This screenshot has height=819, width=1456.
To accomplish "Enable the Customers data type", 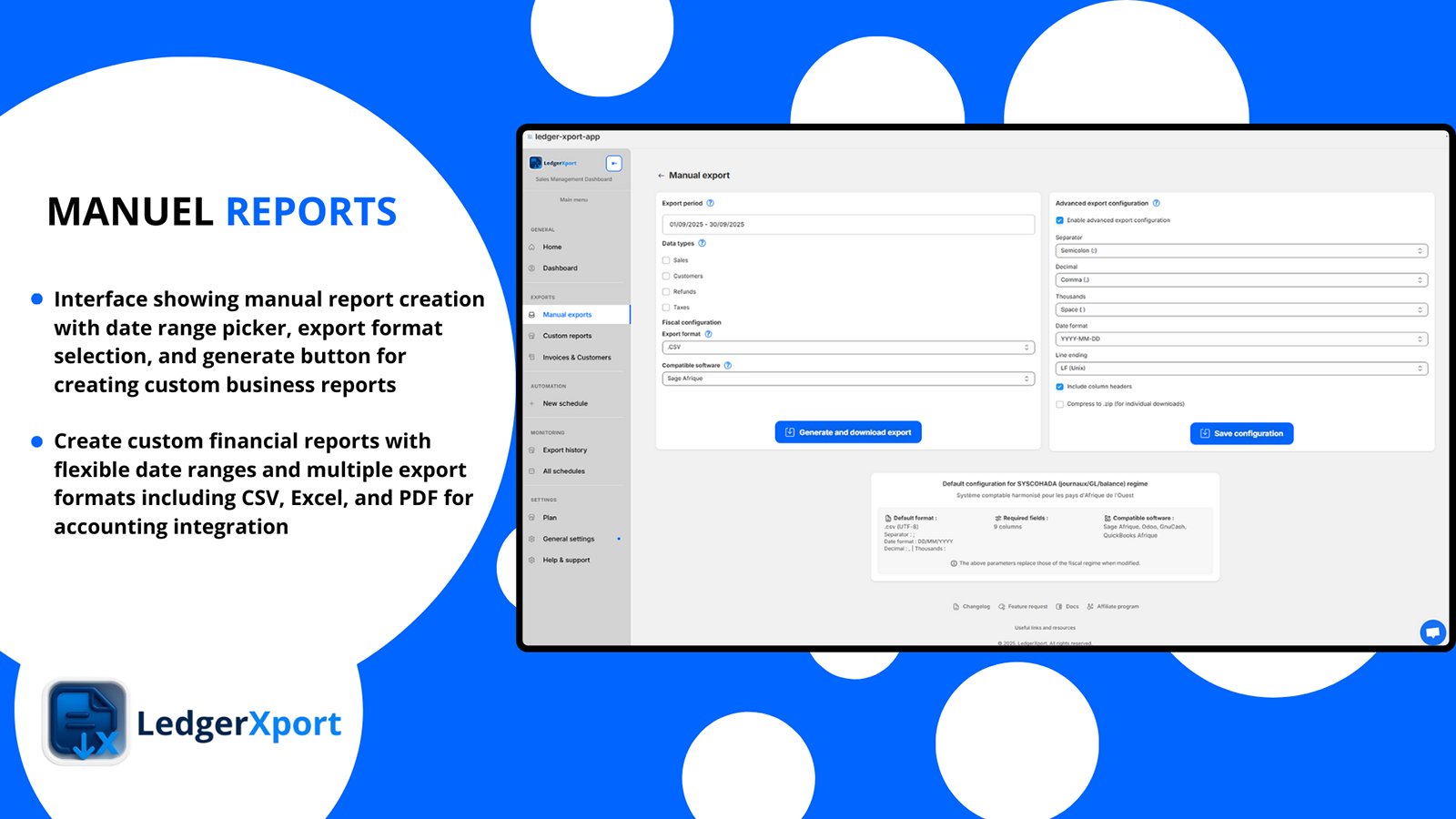I will (665, 276).
